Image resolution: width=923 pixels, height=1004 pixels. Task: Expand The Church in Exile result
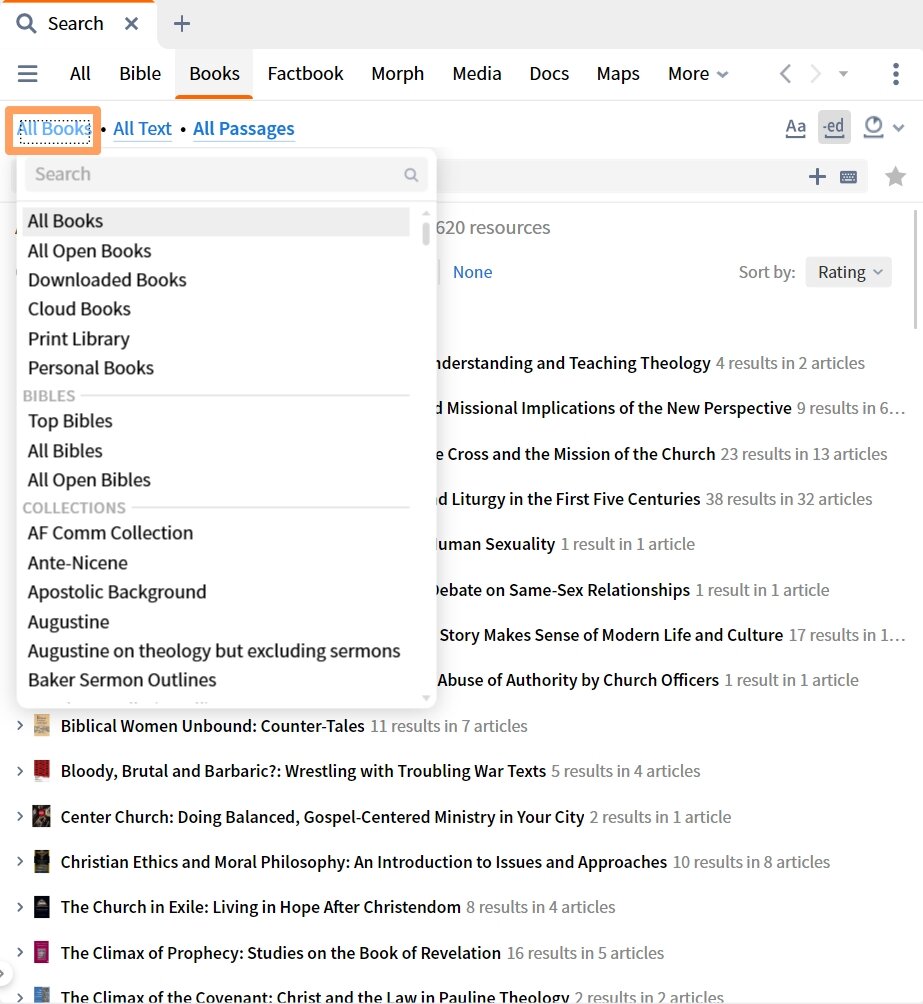coord(20,907)
